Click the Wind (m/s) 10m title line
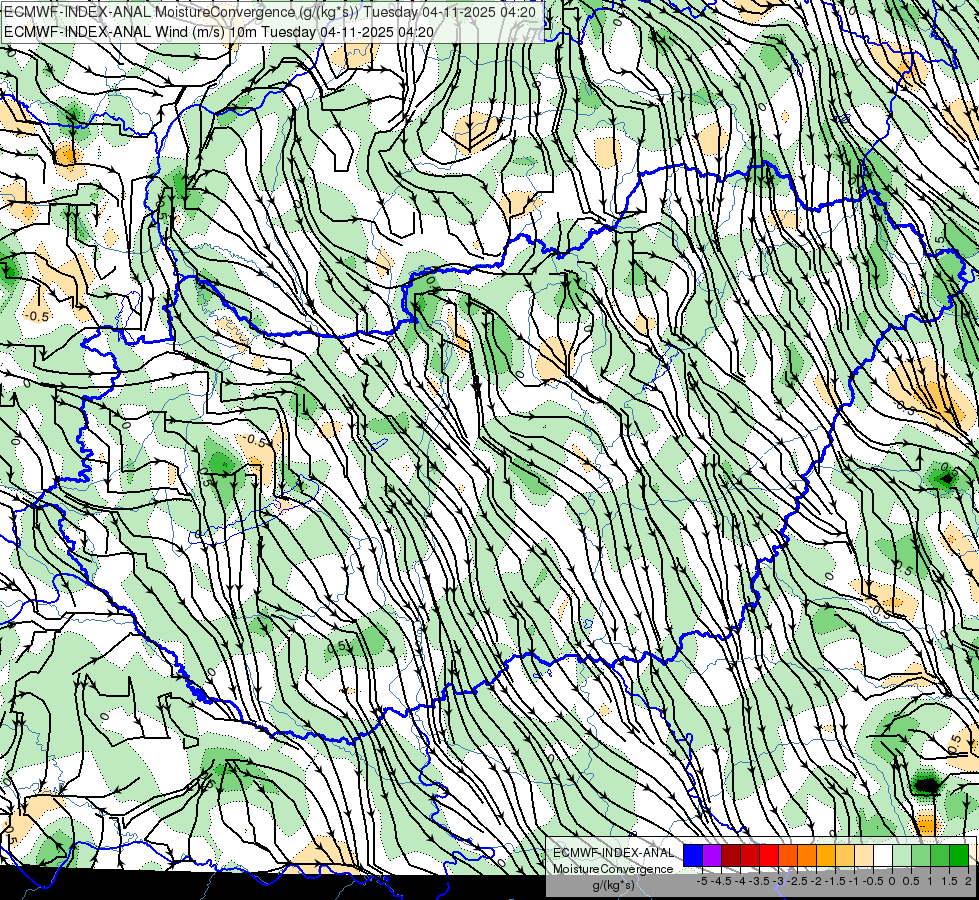This screenshot has height=900, width=979. click(219, 32)
